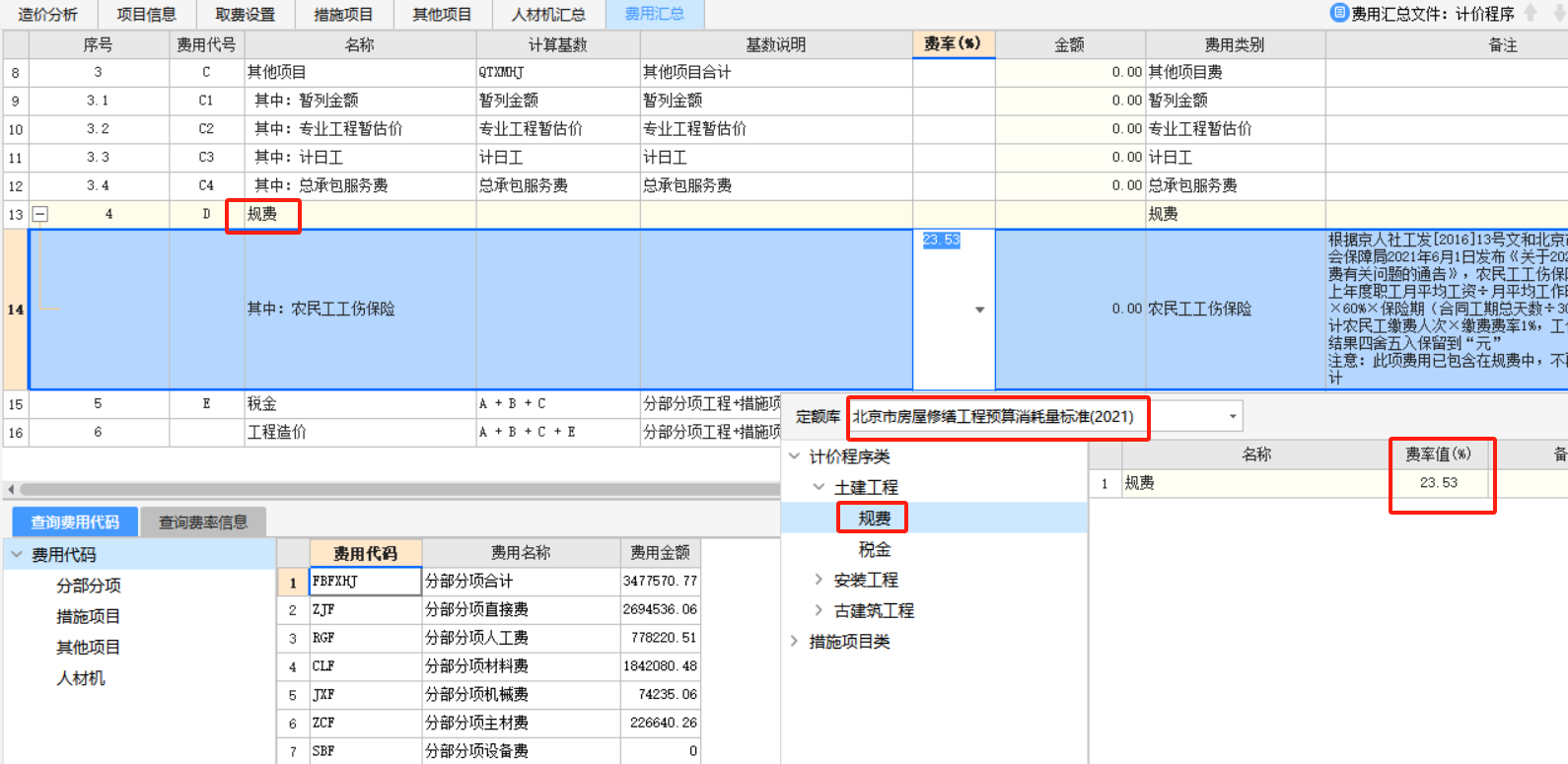Click the 费率(%) column header
Screen dimensions: 1568x764
click(954, 44)
